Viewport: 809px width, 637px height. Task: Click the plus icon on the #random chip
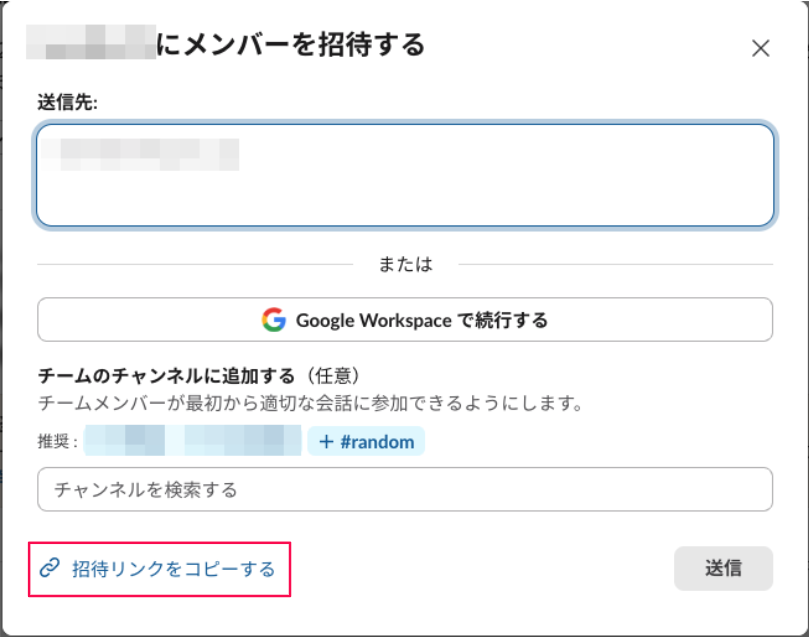[x=326, y=441]
